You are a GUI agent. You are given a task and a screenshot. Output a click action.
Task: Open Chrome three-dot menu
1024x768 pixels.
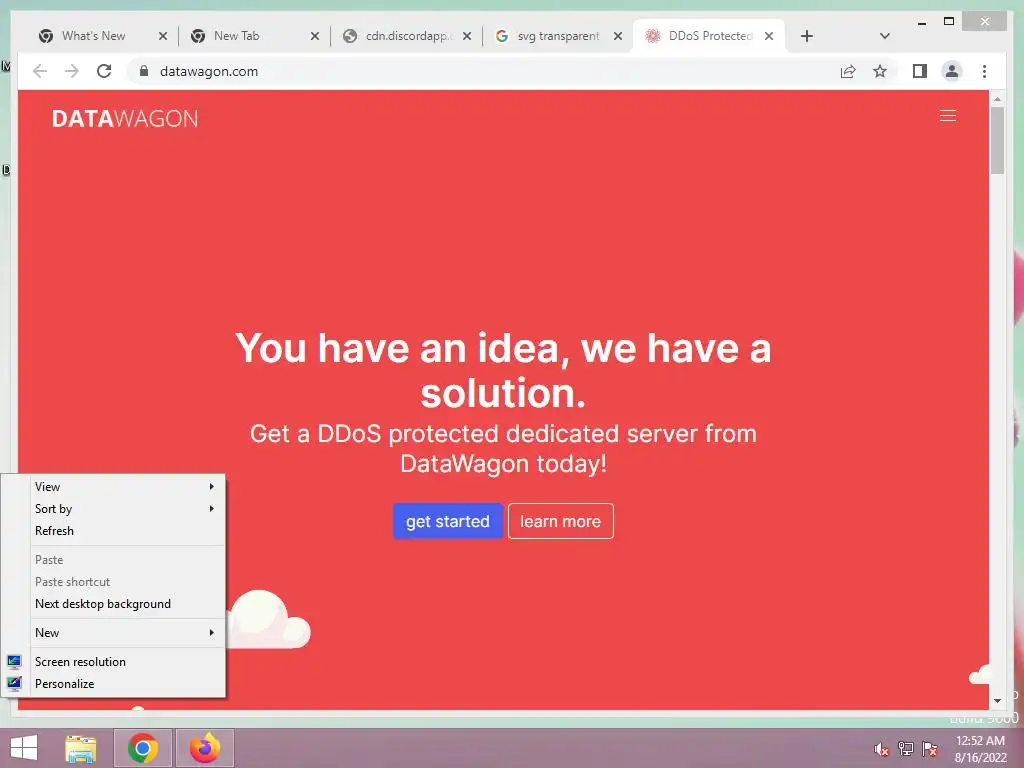pyautogui.click(x=984, y=71)
